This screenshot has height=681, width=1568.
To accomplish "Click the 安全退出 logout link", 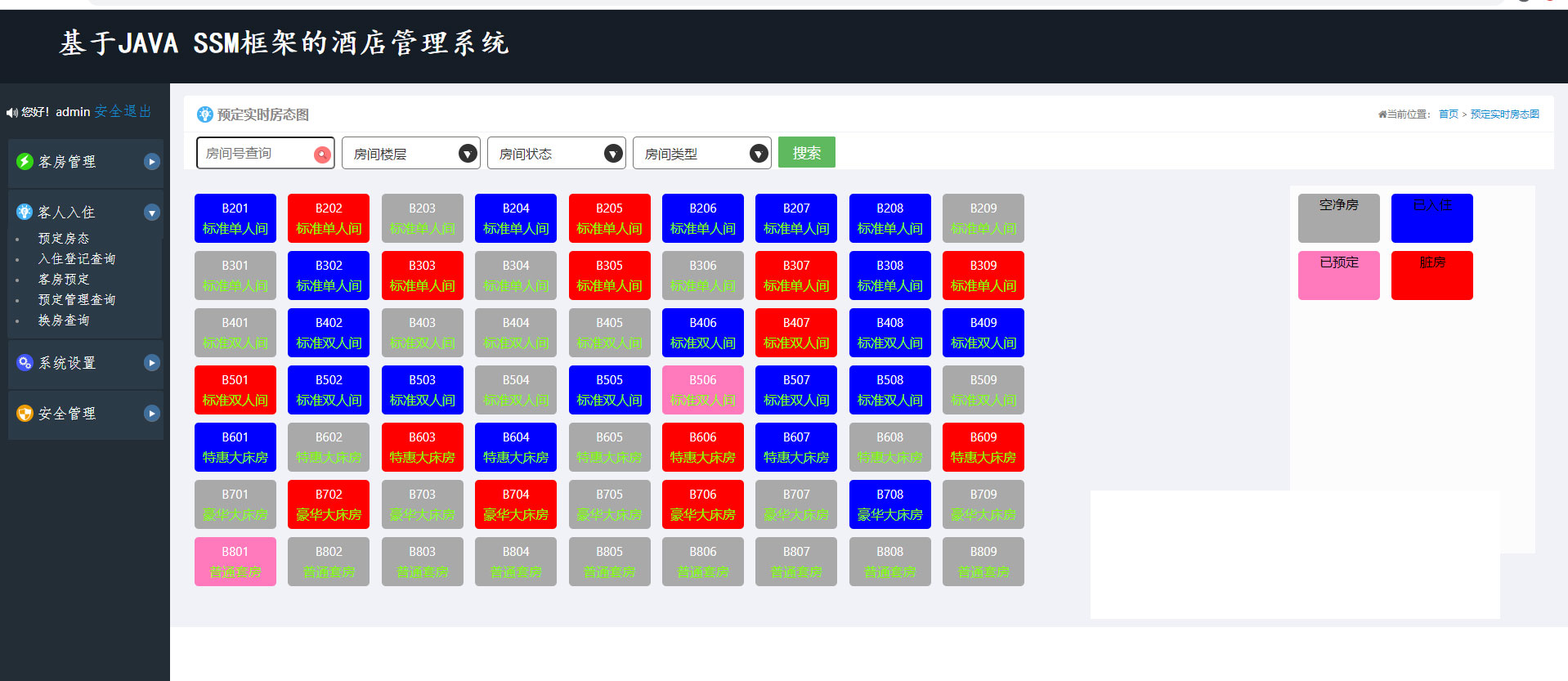I will click(123, 111).
